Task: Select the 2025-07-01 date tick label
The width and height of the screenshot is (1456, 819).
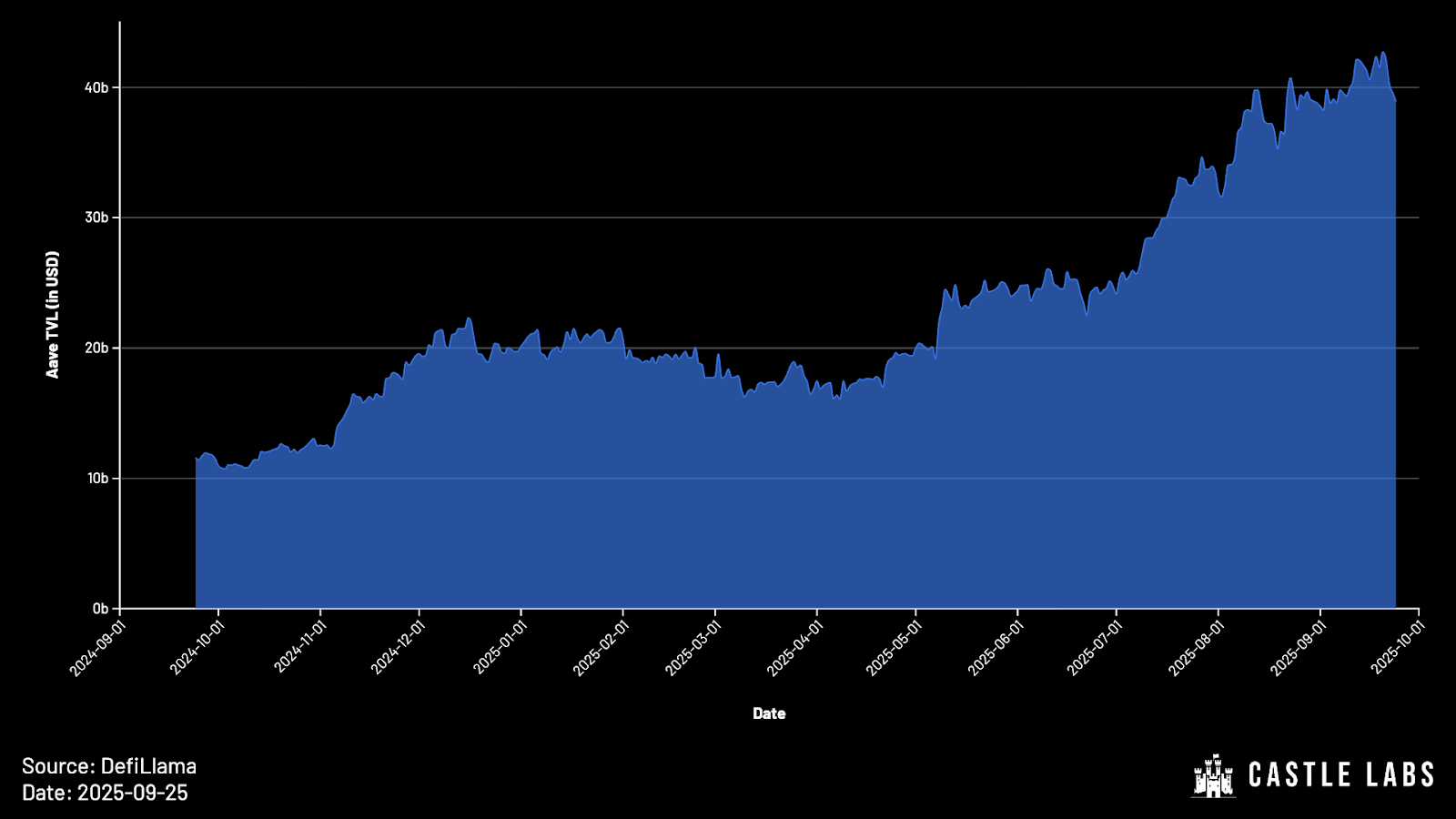Action: 1094,648
